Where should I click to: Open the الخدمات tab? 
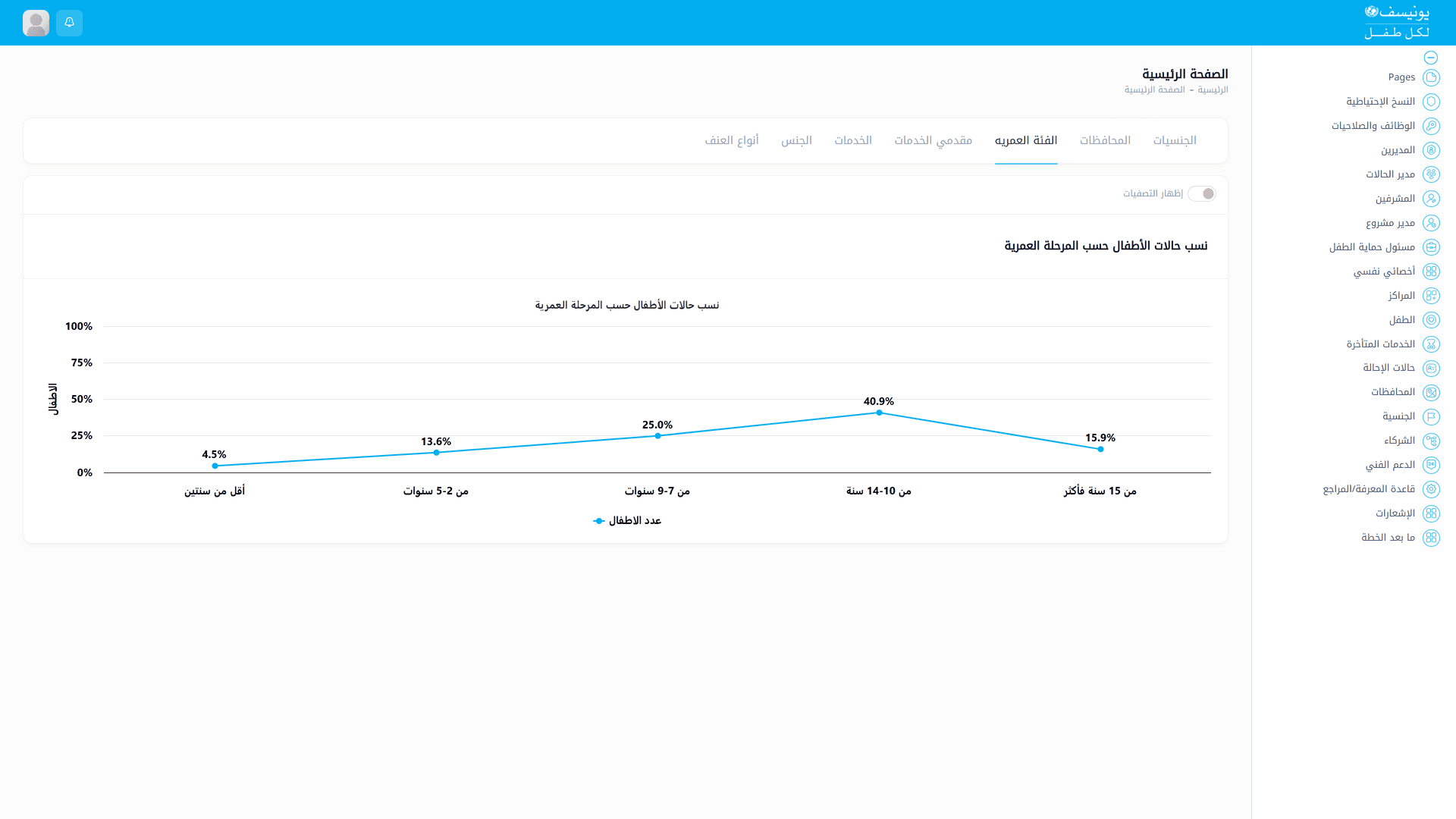click(x=853, y=140)
